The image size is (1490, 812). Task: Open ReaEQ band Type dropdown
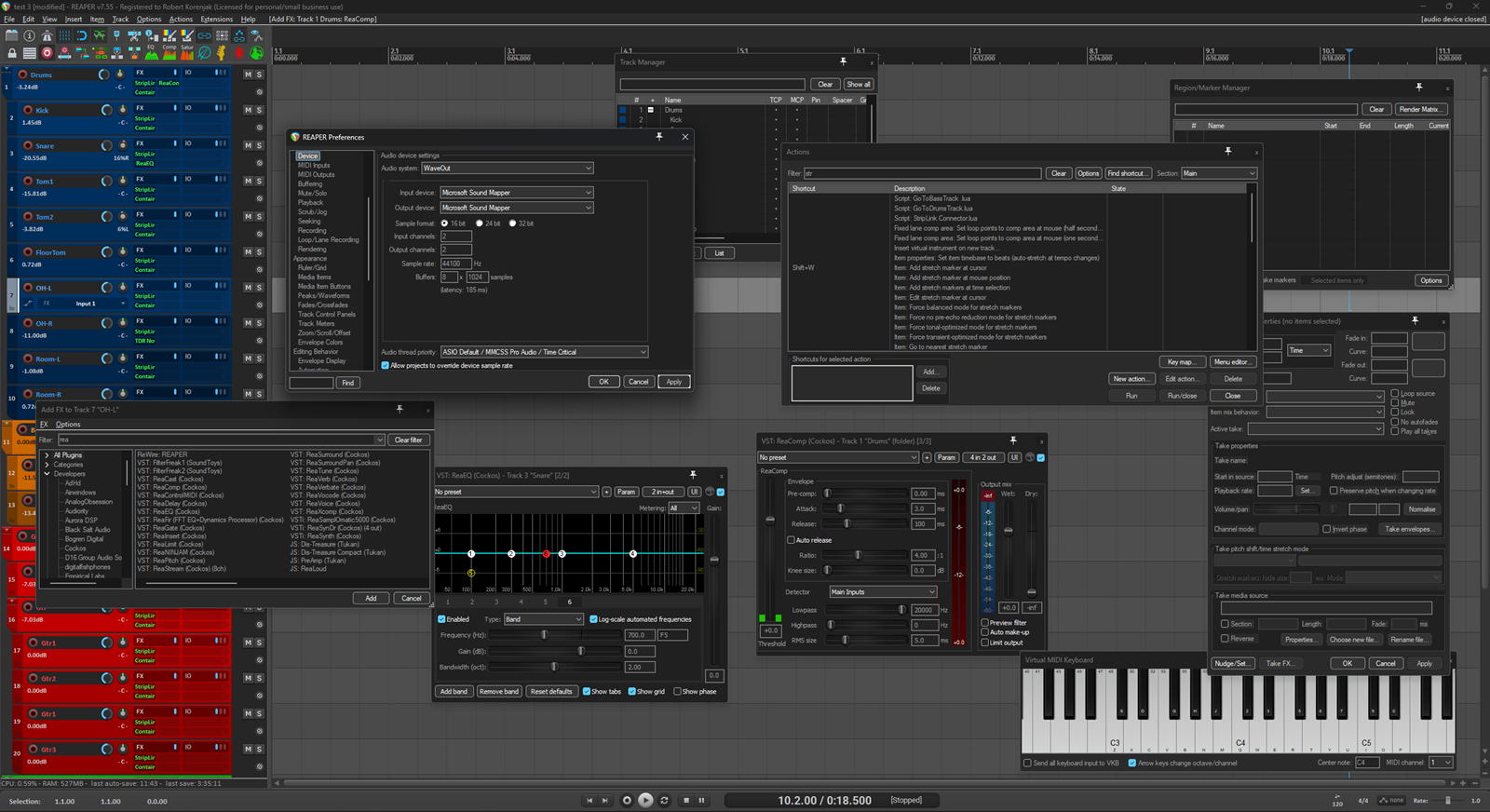point(543,619)
